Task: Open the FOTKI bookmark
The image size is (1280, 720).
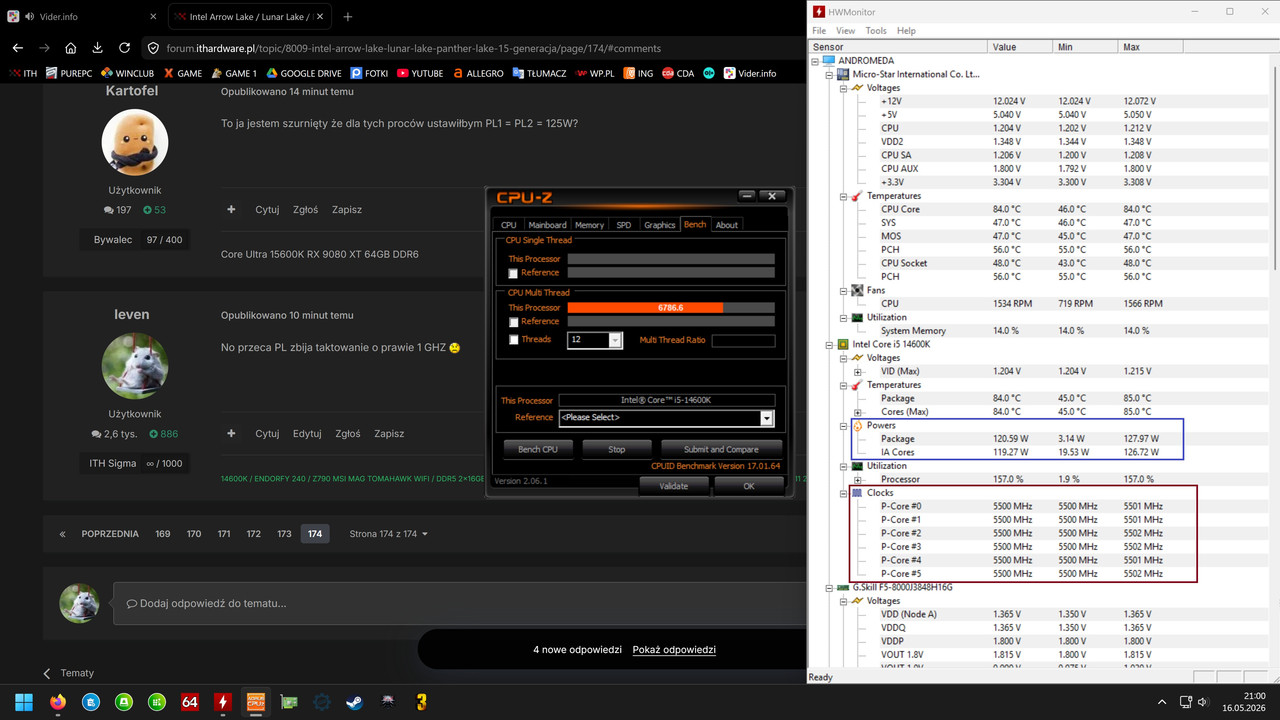Action: pos(369,73)
